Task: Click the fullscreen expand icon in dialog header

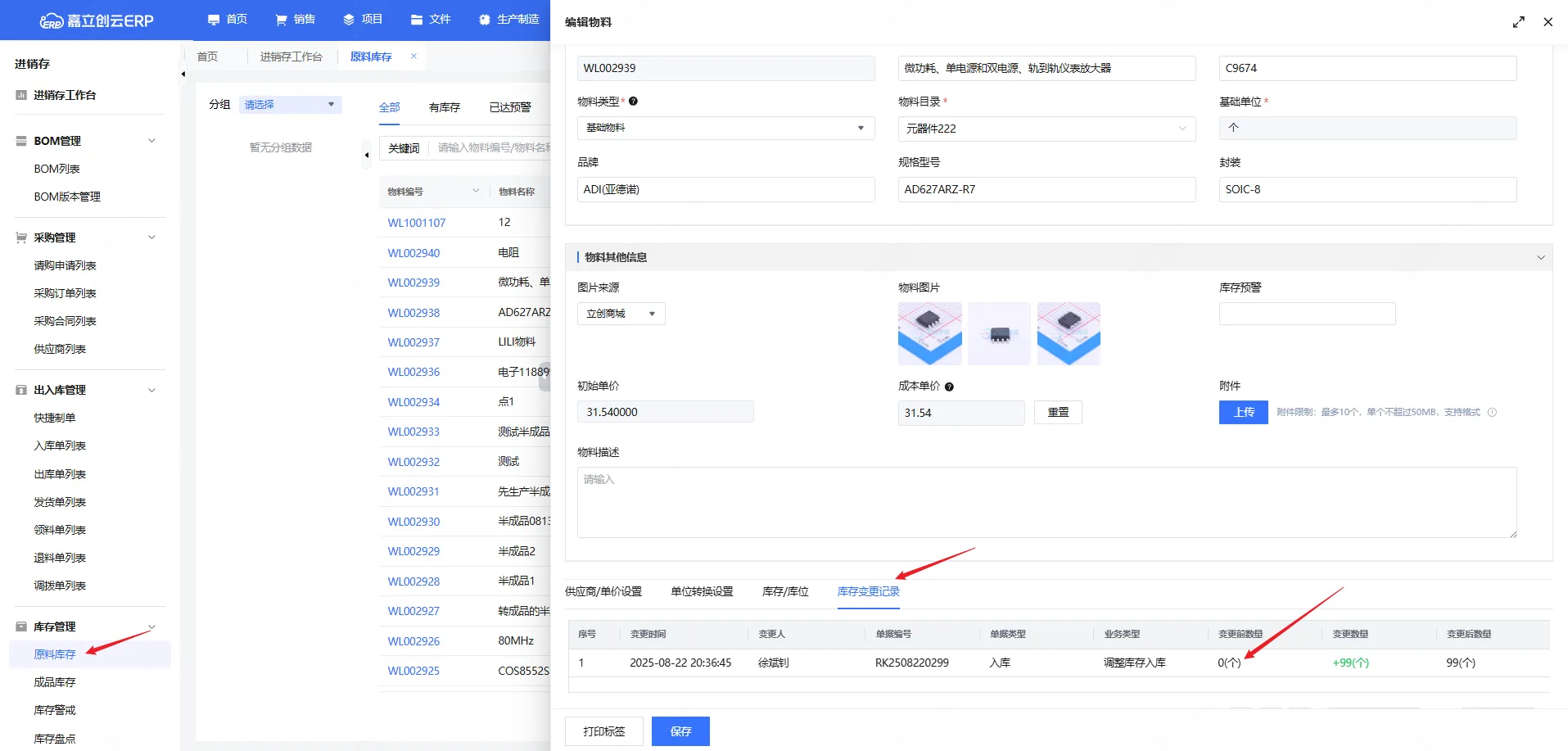Action: tap(1518, 22)
